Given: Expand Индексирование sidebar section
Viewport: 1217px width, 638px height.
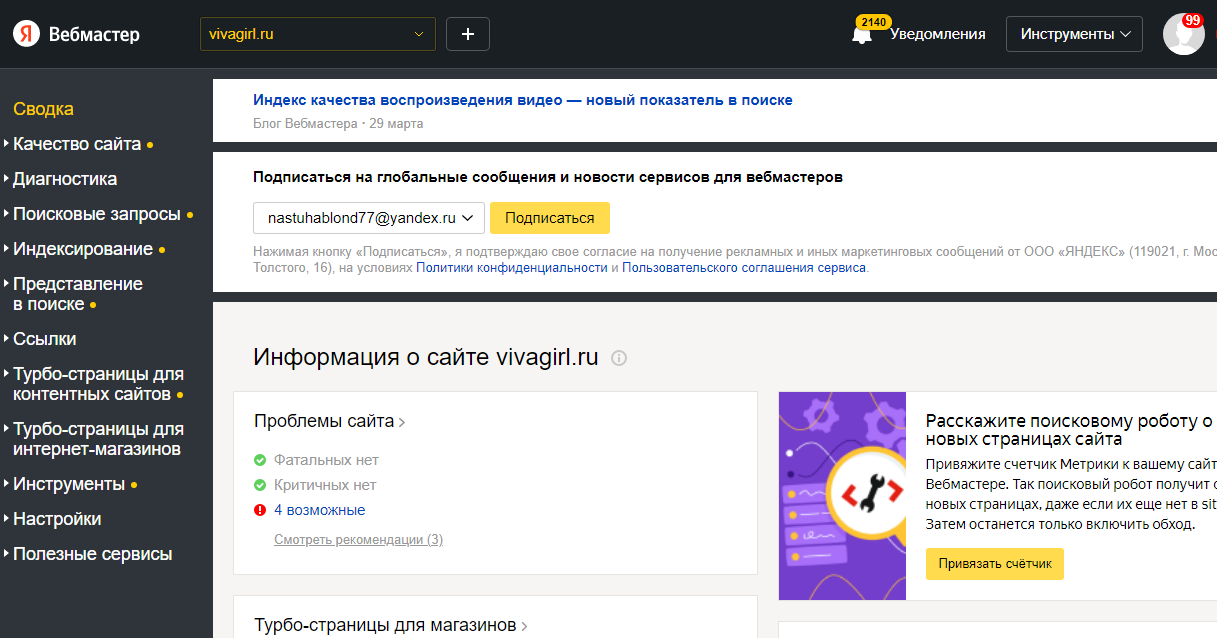Looking at the screenshot, I should [x=83, y=249].
